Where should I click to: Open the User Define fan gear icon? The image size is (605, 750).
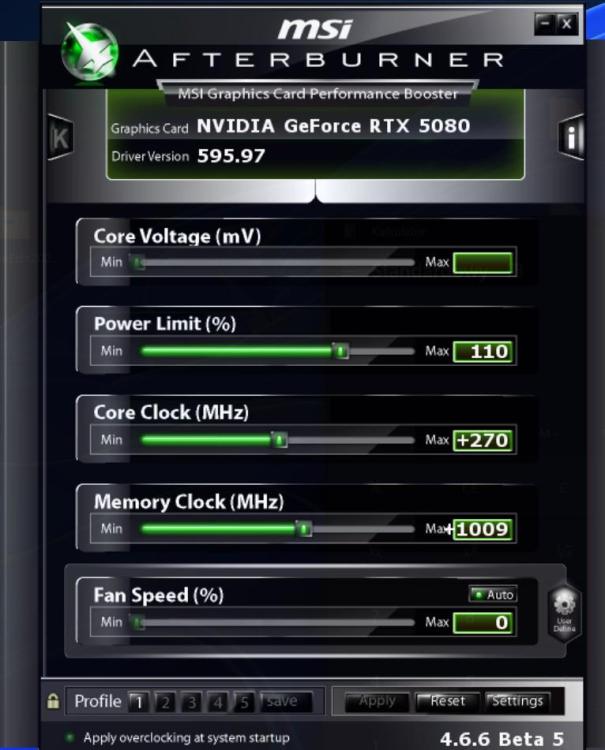(x=564, y=613)
